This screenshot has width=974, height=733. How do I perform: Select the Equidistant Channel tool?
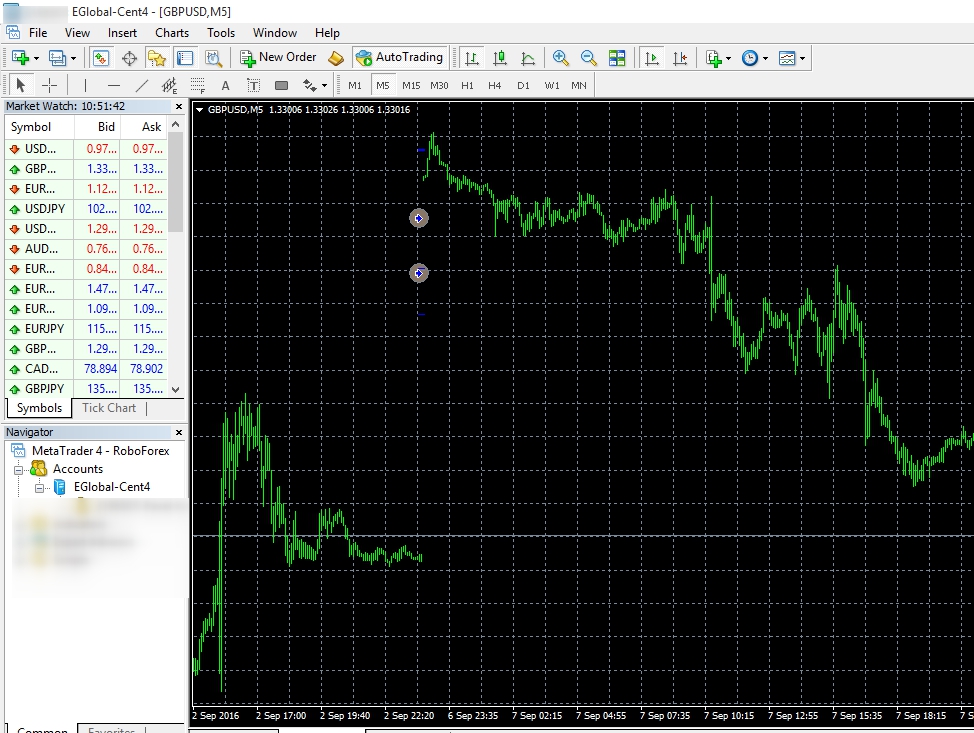(x=170, y=85)
